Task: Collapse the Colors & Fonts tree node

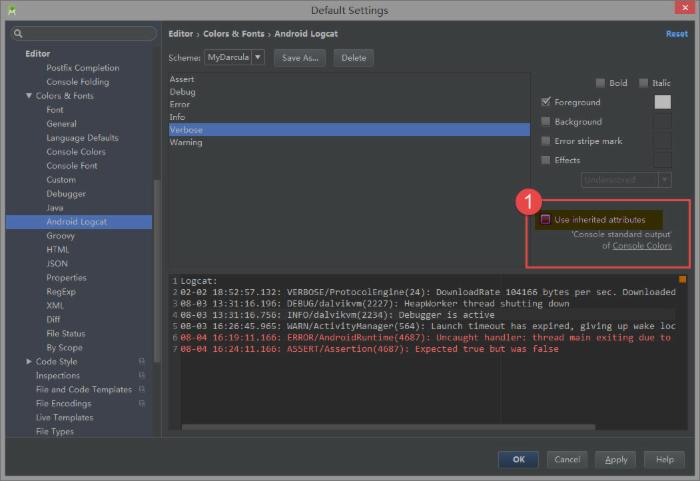Action: 28,96
